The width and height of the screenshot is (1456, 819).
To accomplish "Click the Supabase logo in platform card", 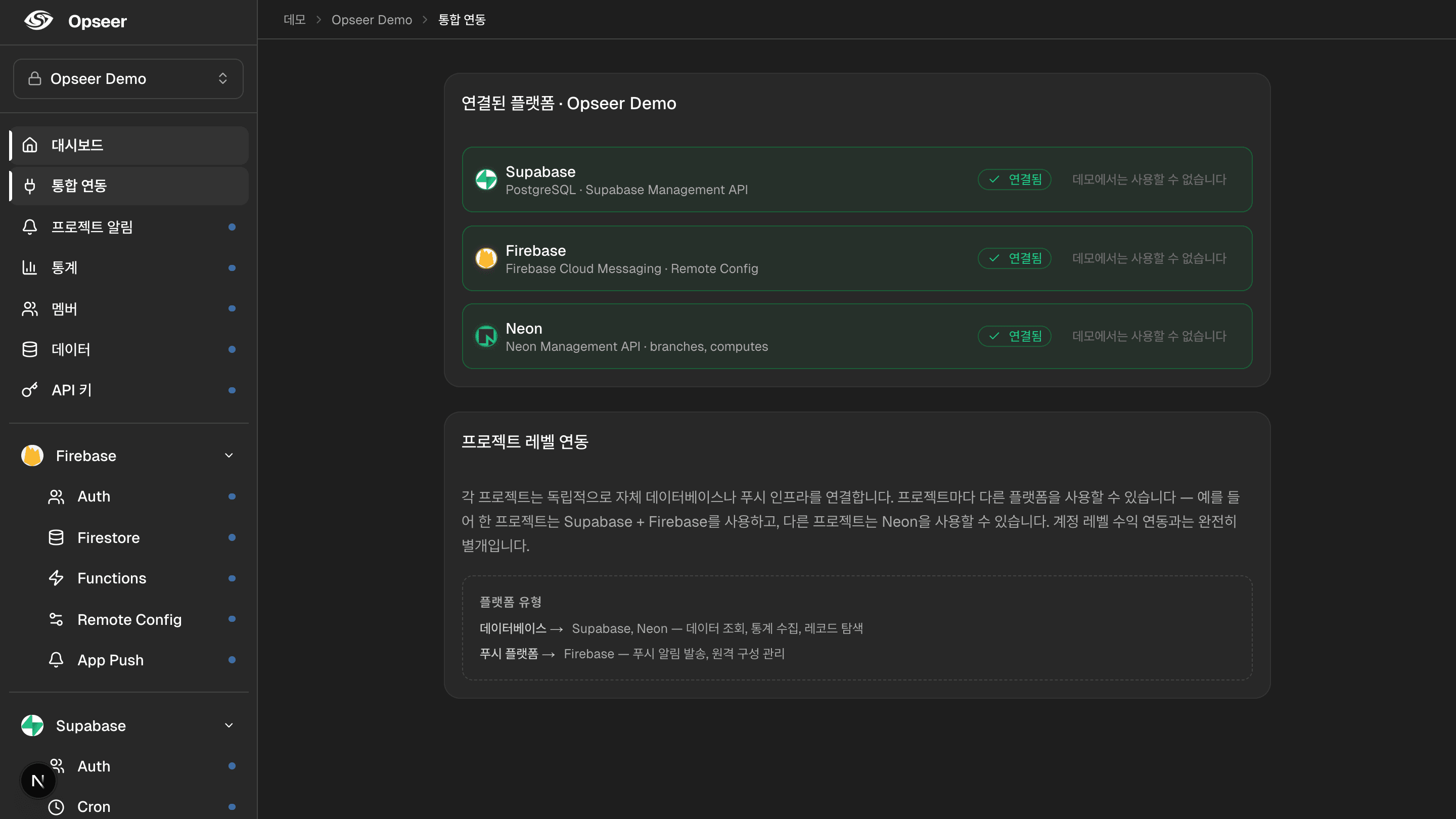I will [486, 180].
